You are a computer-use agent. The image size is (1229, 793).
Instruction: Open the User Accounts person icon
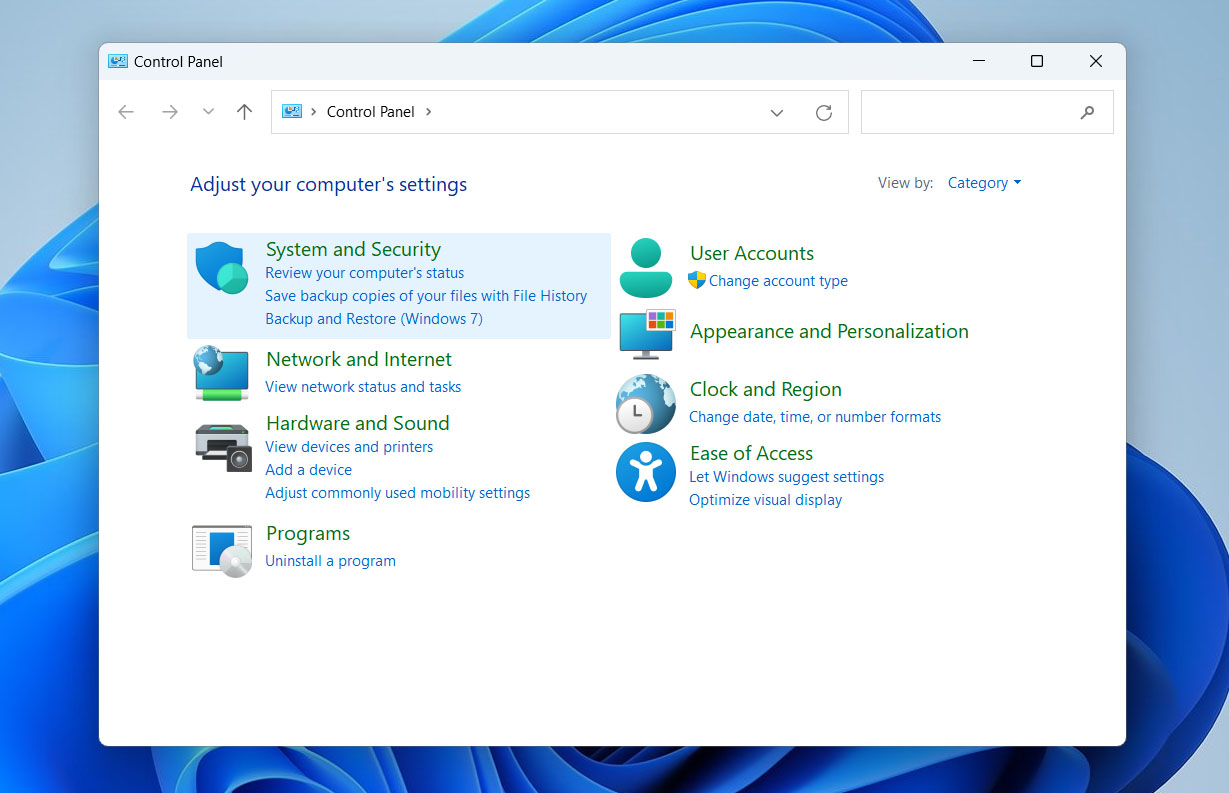pos(646,268)
